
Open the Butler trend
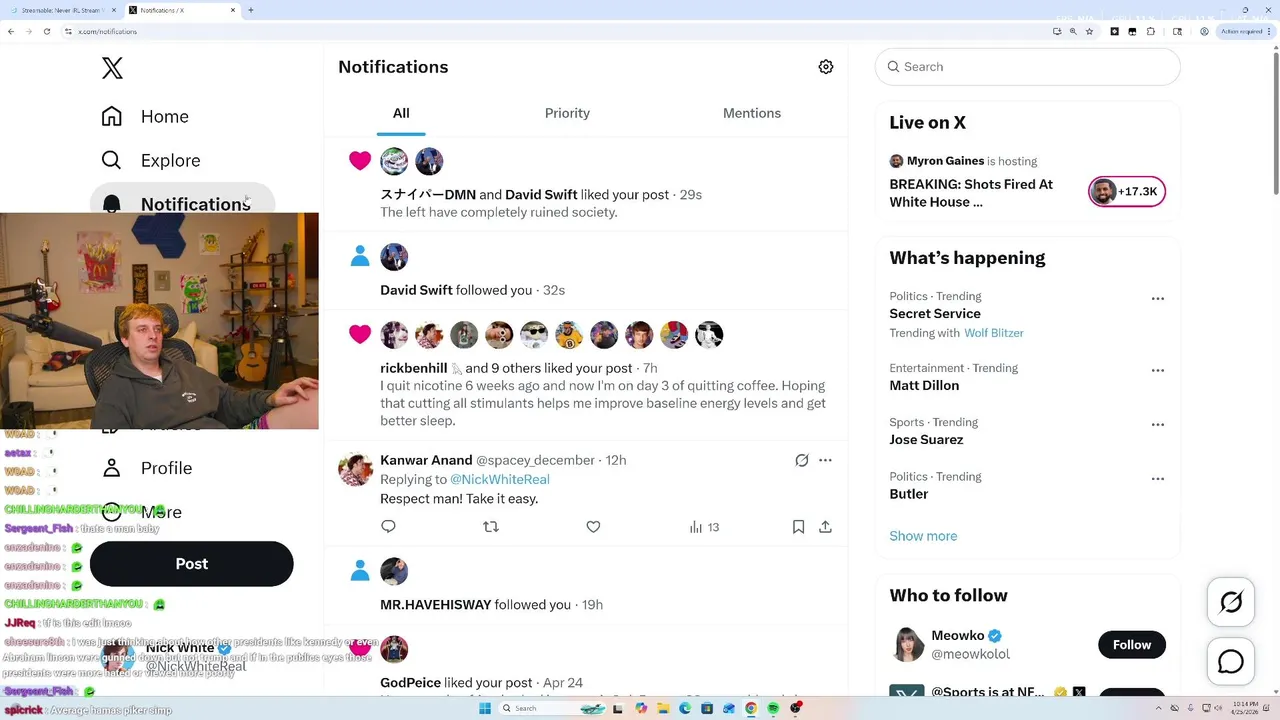point(909,494)
